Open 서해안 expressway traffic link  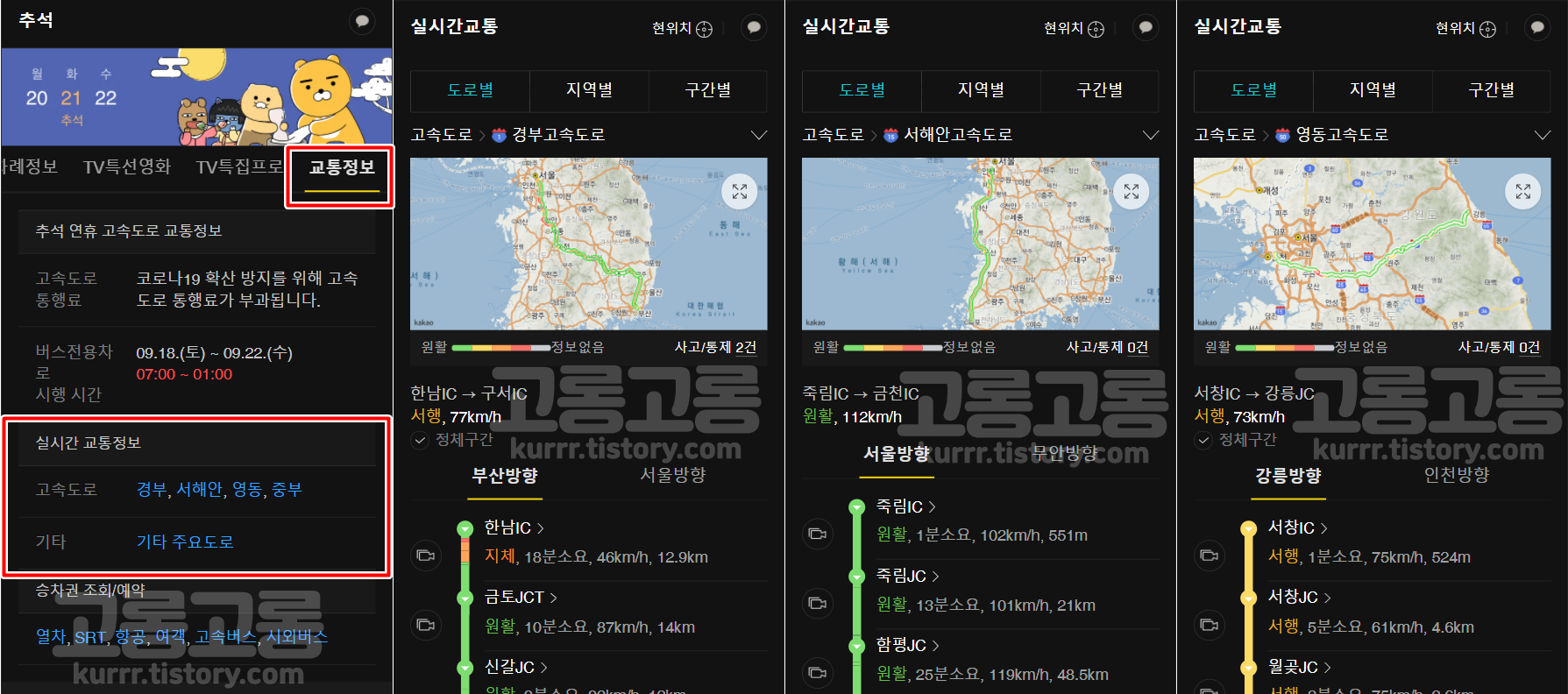point(199,490)
